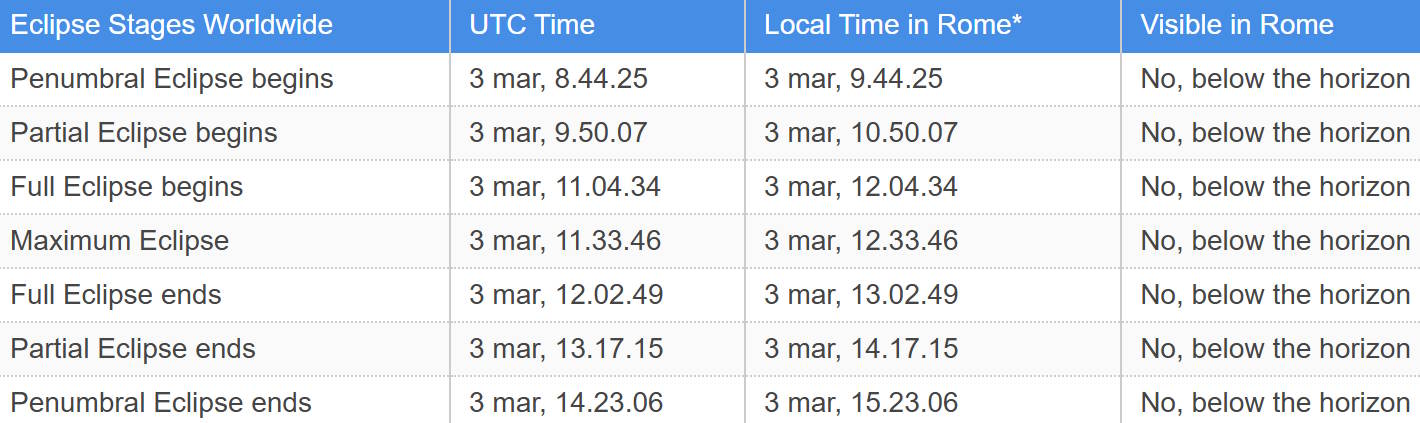Viewport: 1420px width, 423px height.
Task: Select the Penumbral Eclipse ends row label
Action: click(x=161, y=403)
